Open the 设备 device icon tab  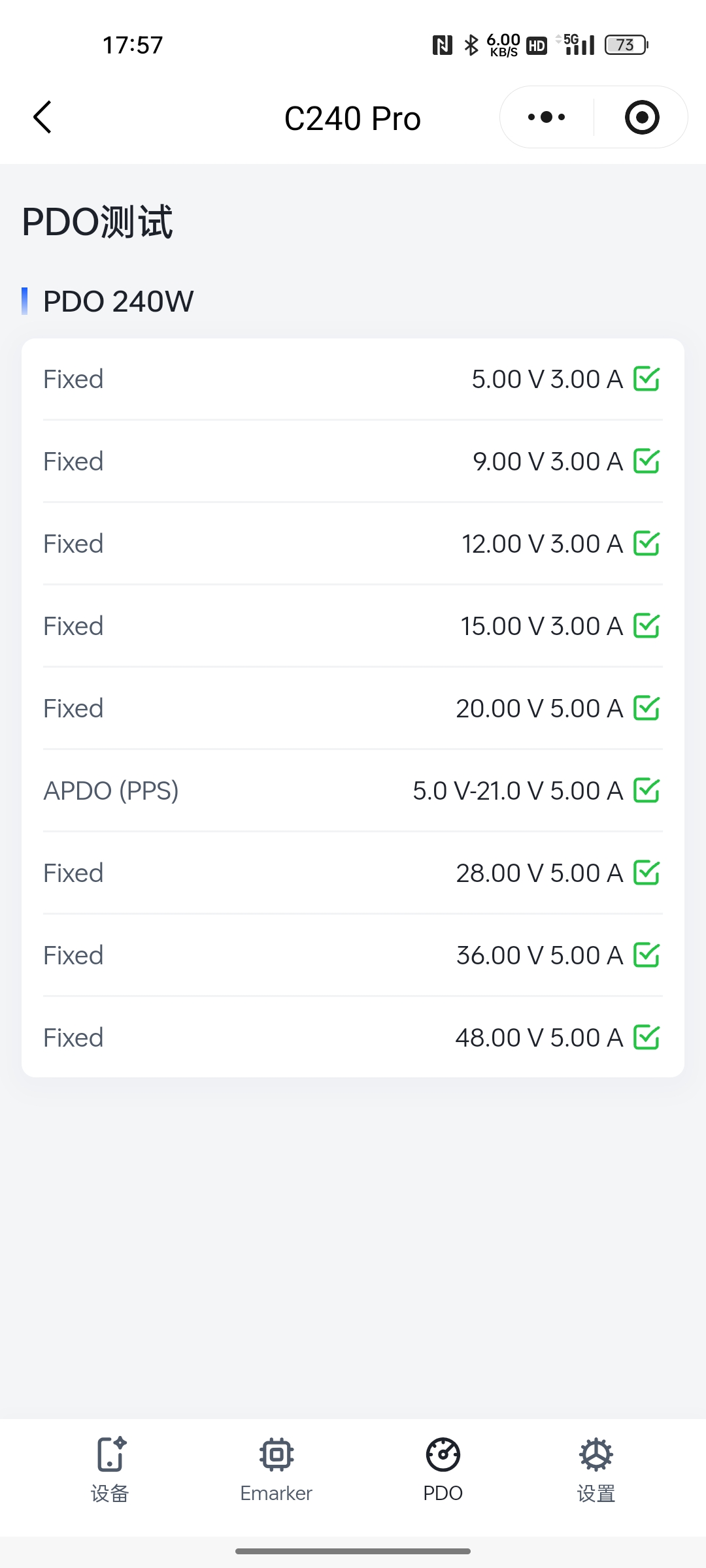[x=110, y=1454]
